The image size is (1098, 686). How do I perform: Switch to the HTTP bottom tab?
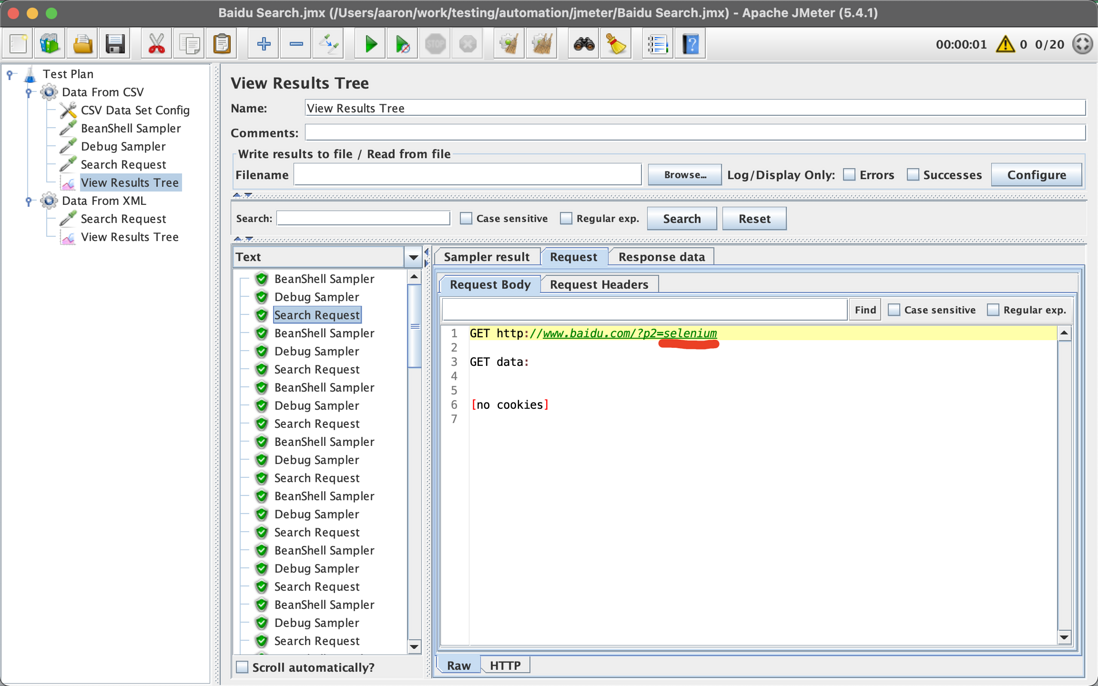506,665
